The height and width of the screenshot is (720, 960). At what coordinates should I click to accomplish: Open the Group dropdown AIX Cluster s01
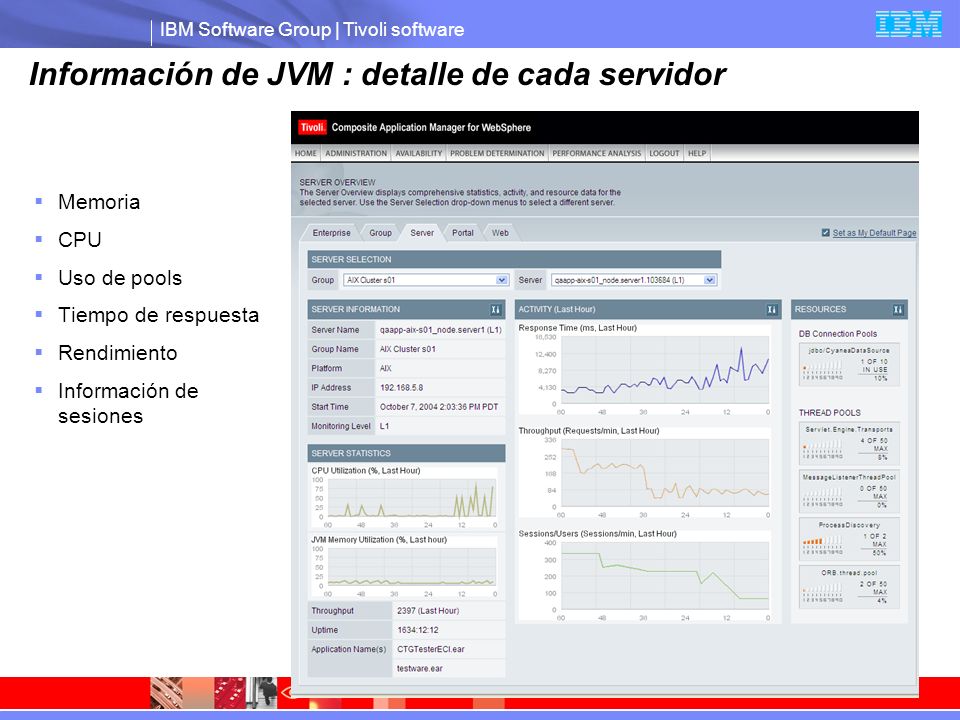point(426,280)
